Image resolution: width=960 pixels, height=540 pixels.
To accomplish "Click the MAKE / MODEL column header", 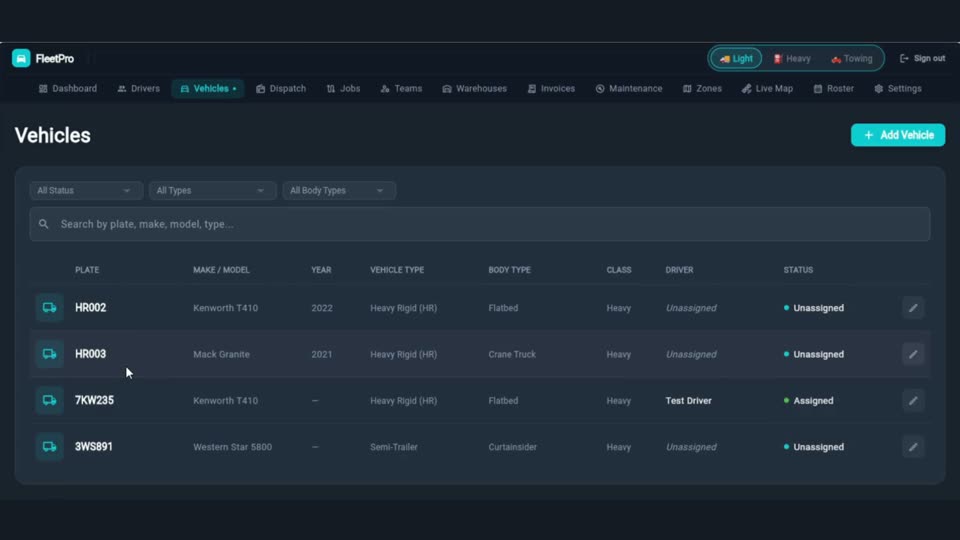I will point(221,270).
